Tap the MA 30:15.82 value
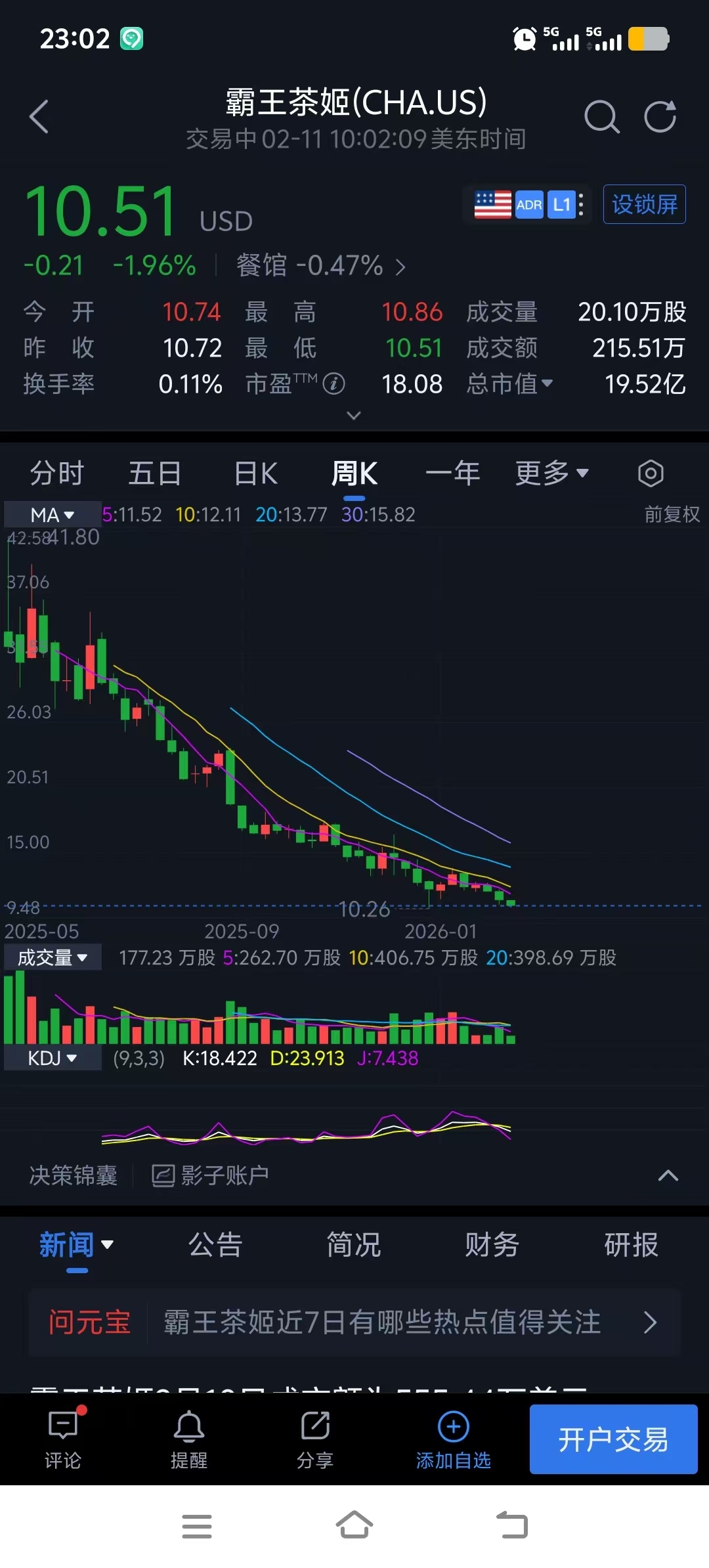Viewport: 709px width, 1568px height. coord(378,514)
